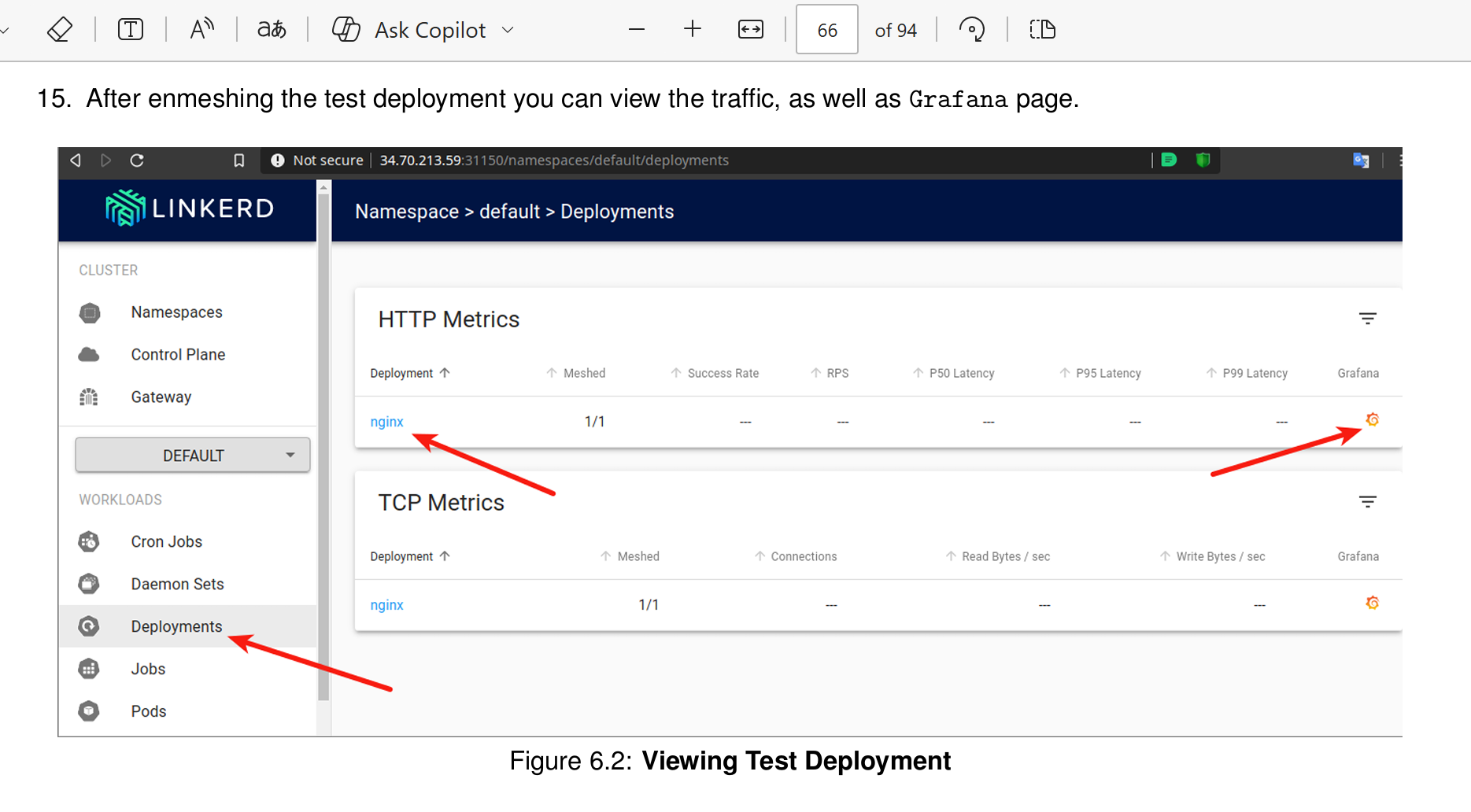Open the Read aloud feature
1471x812 pixels.
tap(202, 30)
